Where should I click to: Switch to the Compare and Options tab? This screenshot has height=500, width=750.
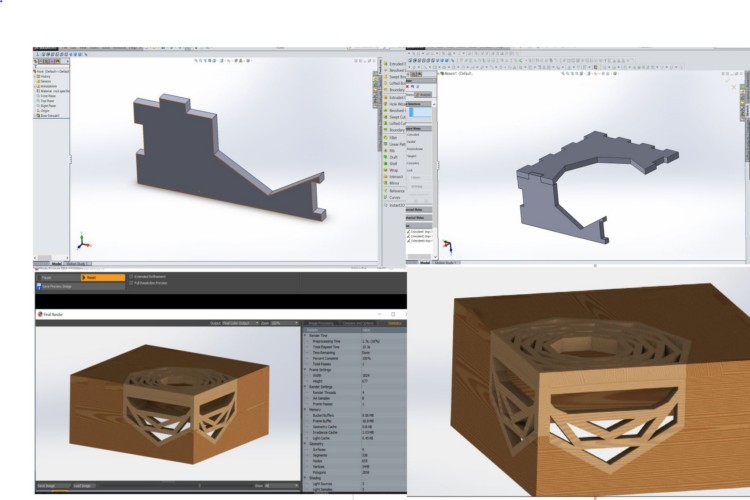[x=359, y=323]
